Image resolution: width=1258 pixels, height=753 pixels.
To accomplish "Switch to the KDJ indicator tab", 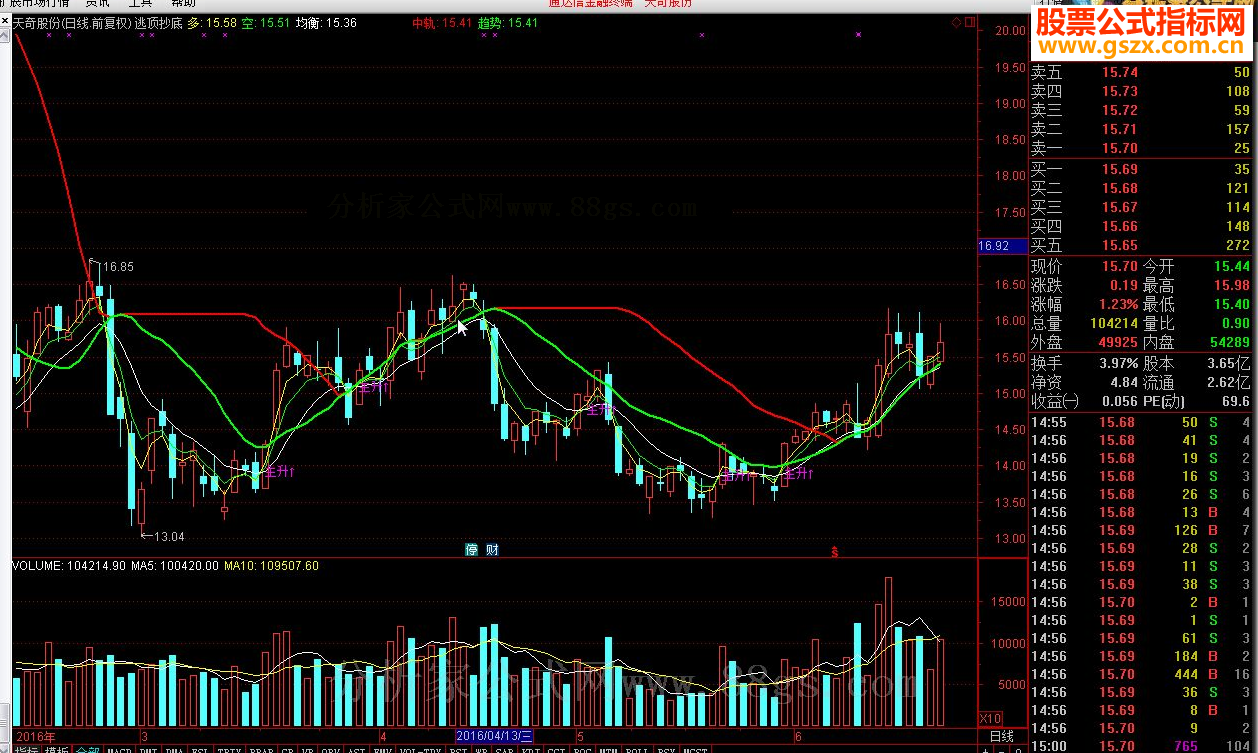I will coord(531,748).
